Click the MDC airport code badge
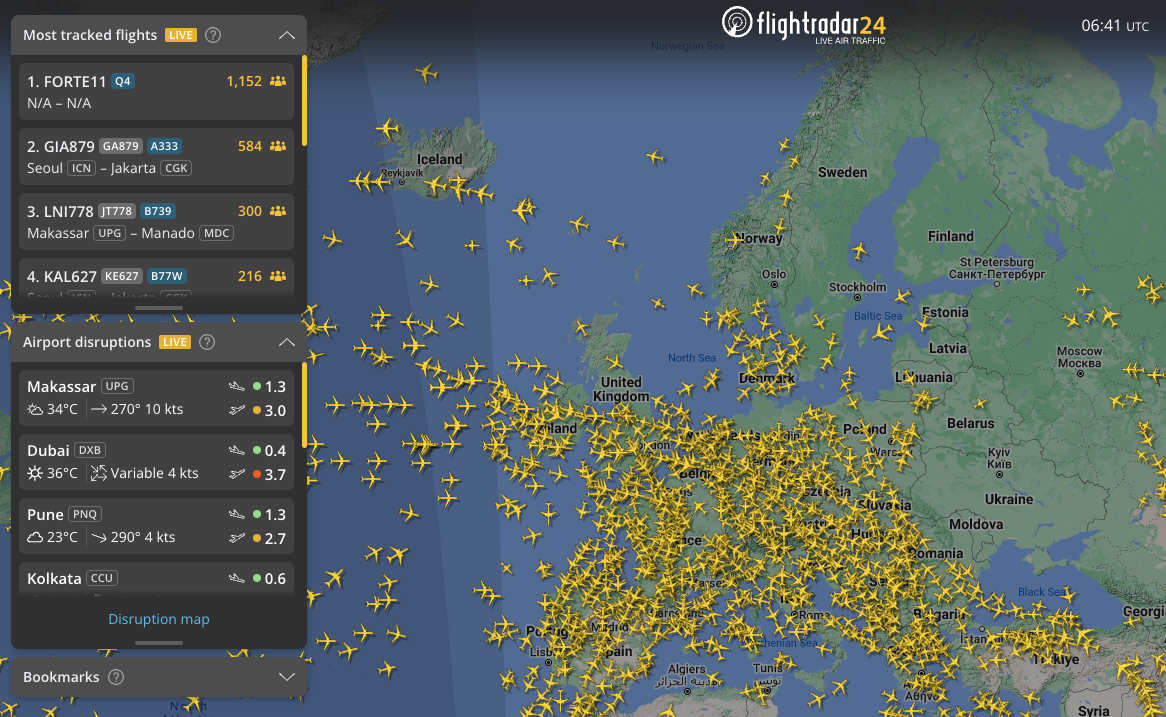The width and height of the screenshot is (1166, 717). pos(216,233)
